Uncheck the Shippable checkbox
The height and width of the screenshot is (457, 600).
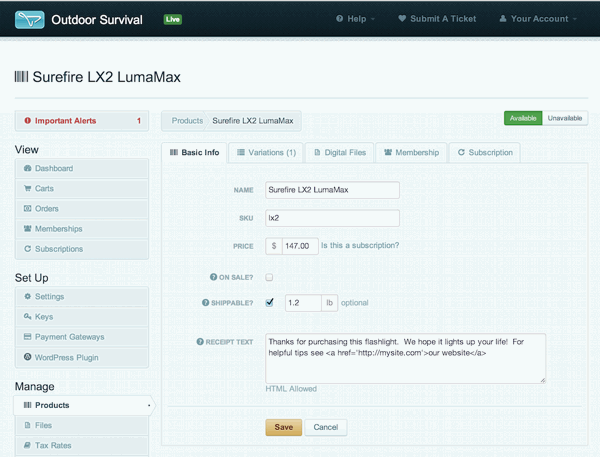(269, 302)
